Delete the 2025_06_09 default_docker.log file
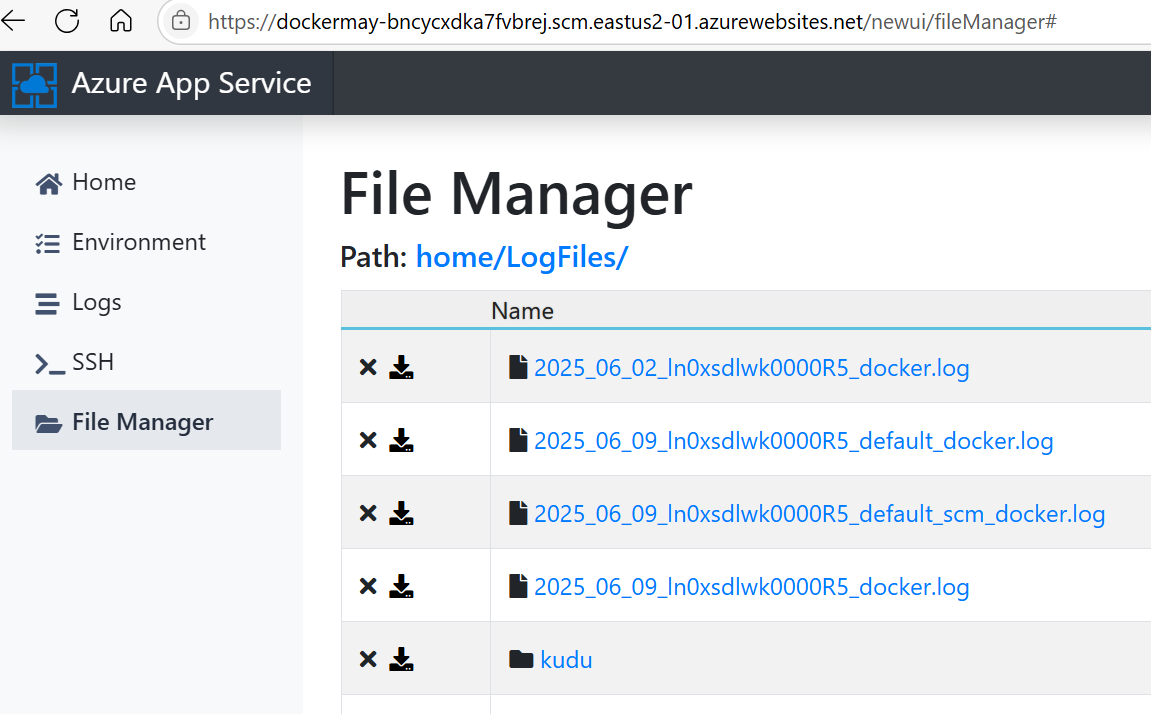This screenshot has width=1151, height=714. [368, 440]
